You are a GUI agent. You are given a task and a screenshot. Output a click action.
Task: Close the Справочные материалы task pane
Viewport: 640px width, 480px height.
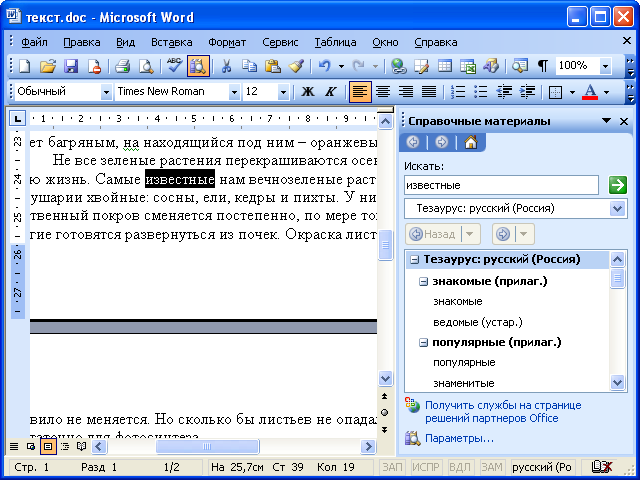click(x=624, y=121)
